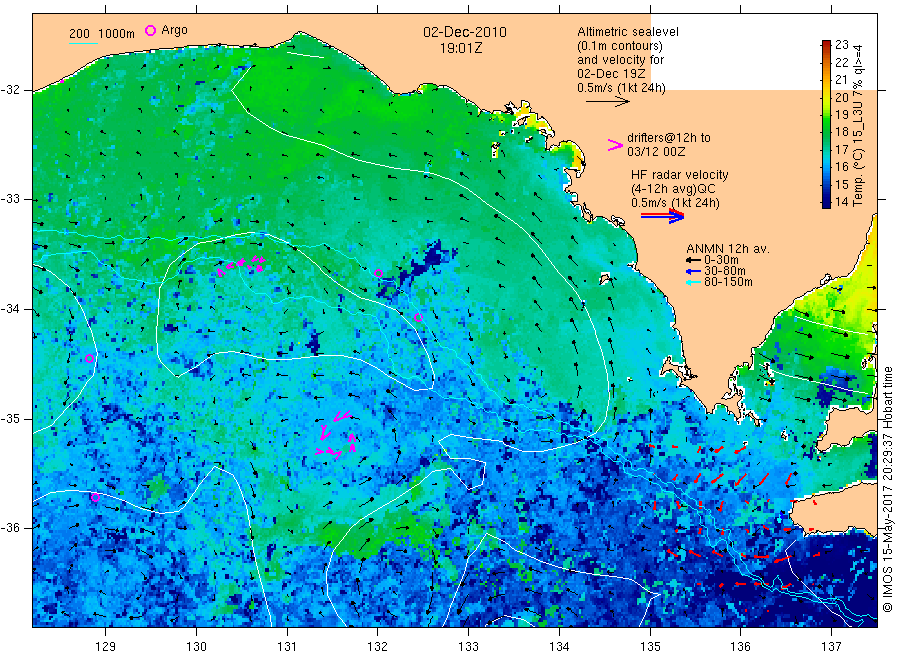Viewport: 900px width, 660px height.
Task: Click the blue 30-80m ANMN legend arrow
Action: 693,271
